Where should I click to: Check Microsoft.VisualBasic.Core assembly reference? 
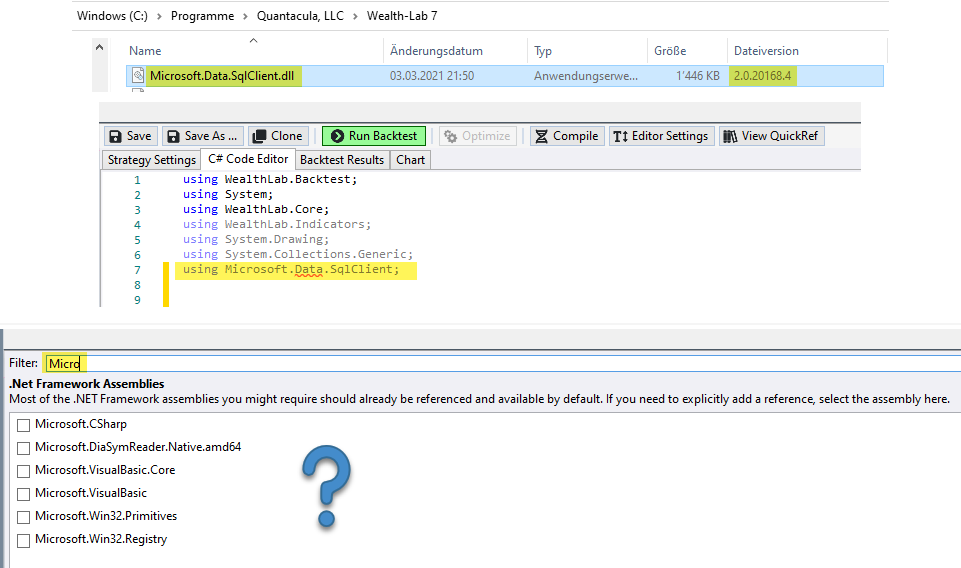tap(23, 471)
